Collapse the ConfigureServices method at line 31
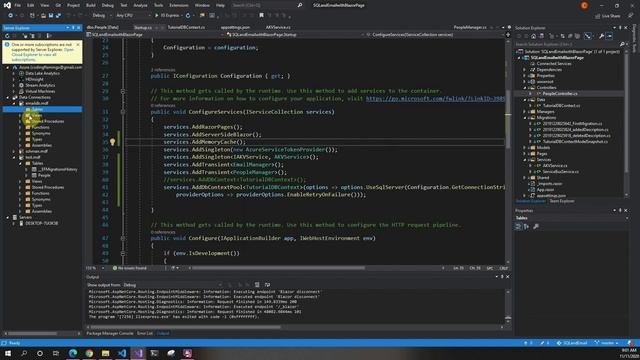 click(x=123, y=112)
